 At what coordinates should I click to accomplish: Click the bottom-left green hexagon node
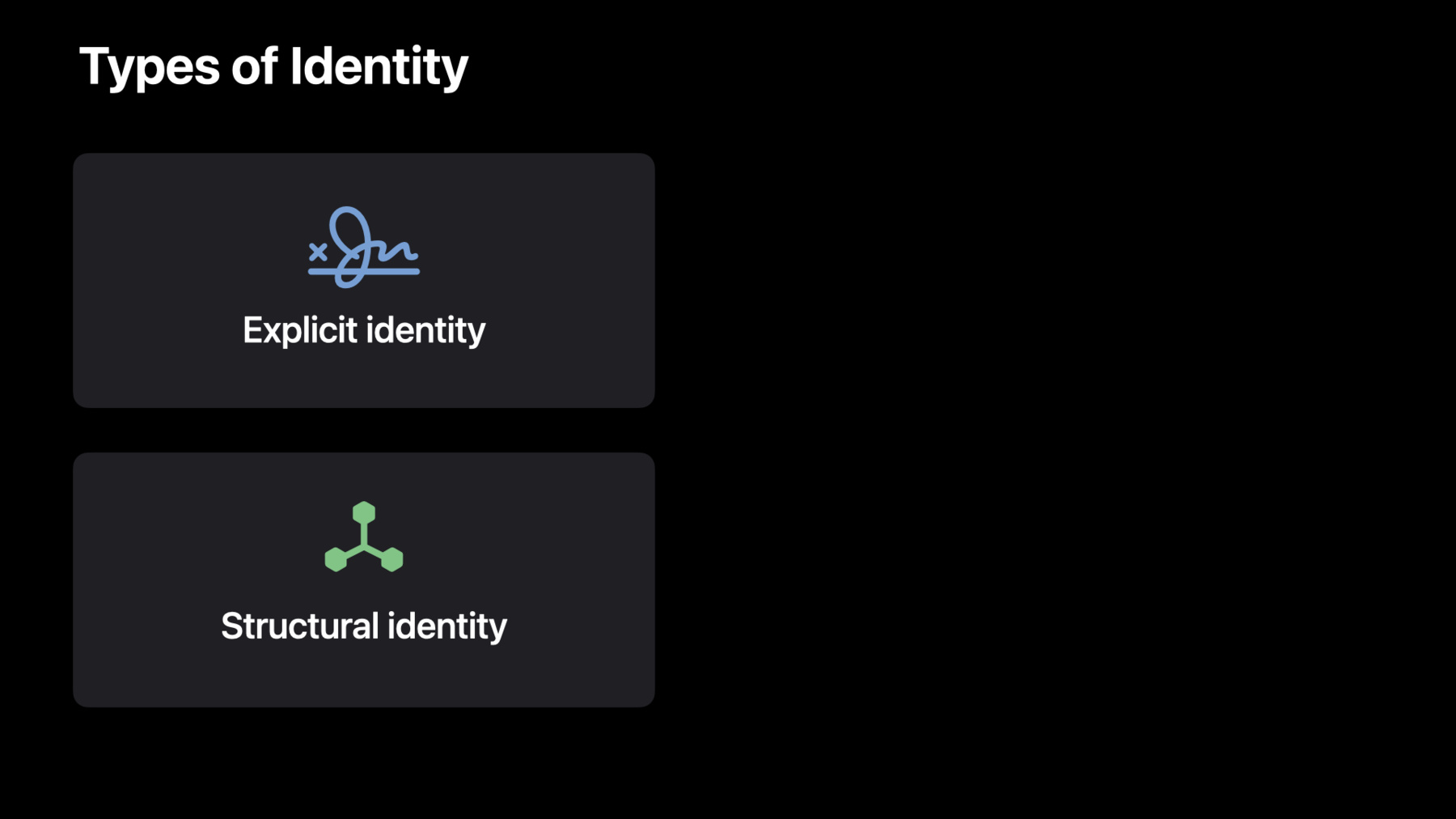click(x=336, y=559)
